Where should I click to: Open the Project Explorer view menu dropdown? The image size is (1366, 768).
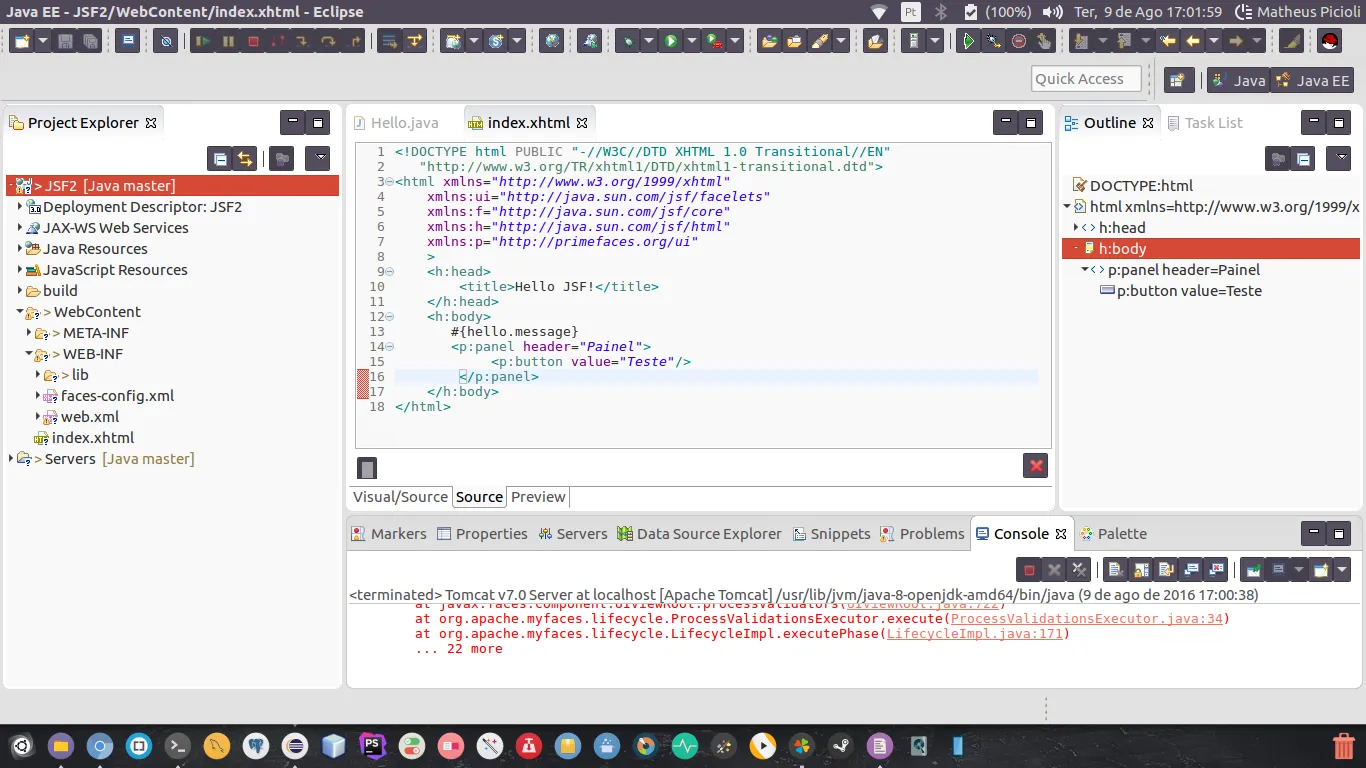(318, 158)
